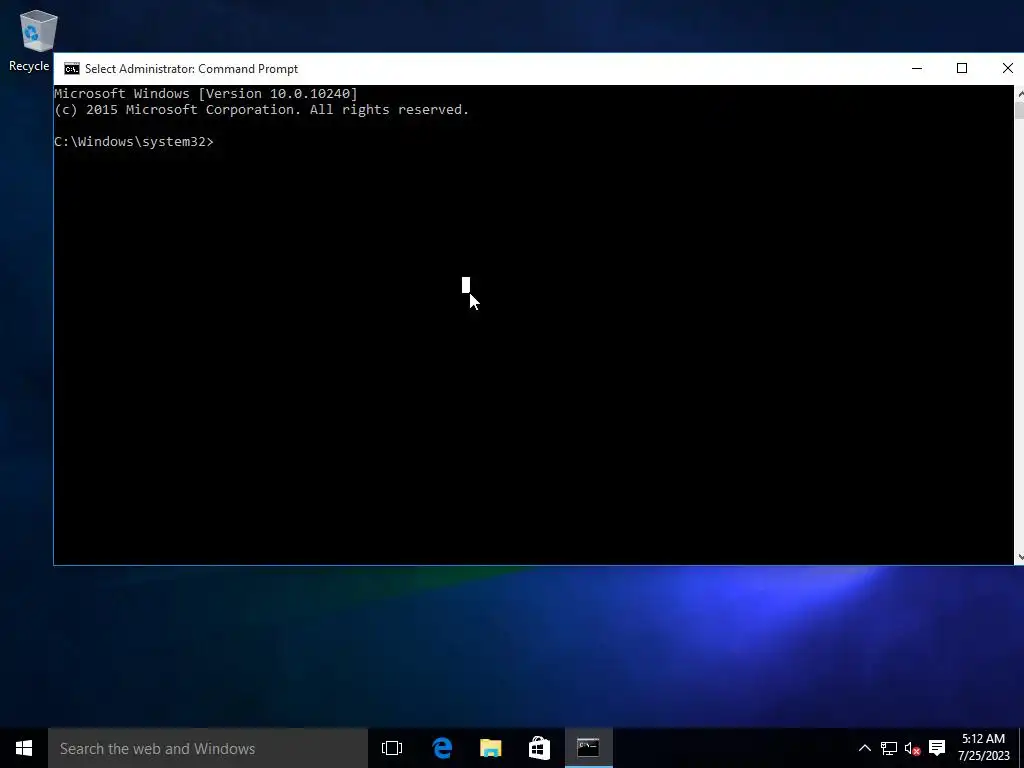Click the 'C:\Windows\system32>' prompt line
The width and height of the screenshot is (1024, 768).
134,142
